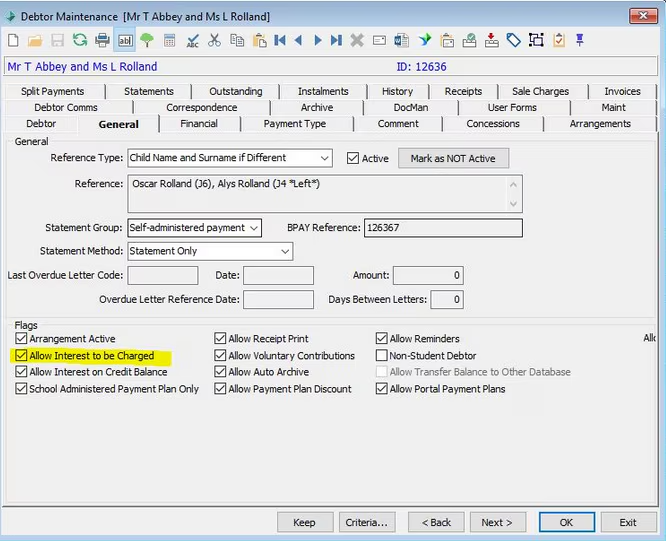Switch to the Financial tab

pos(199,124)
